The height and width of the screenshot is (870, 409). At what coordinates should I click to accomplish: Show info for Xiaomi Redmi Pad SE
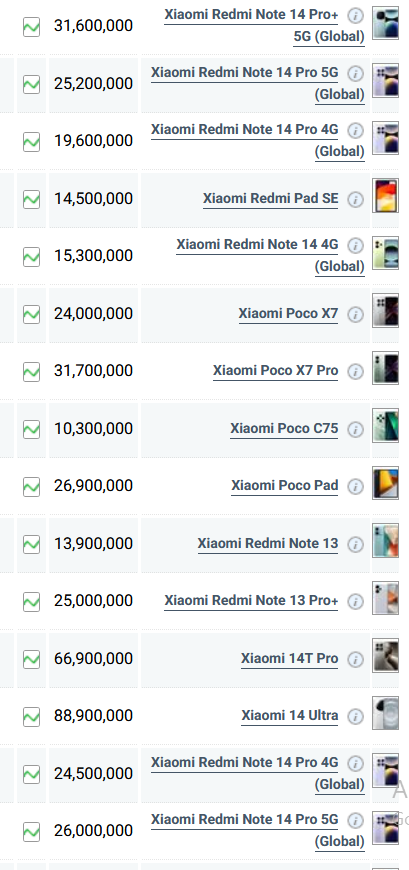(355, 199)
